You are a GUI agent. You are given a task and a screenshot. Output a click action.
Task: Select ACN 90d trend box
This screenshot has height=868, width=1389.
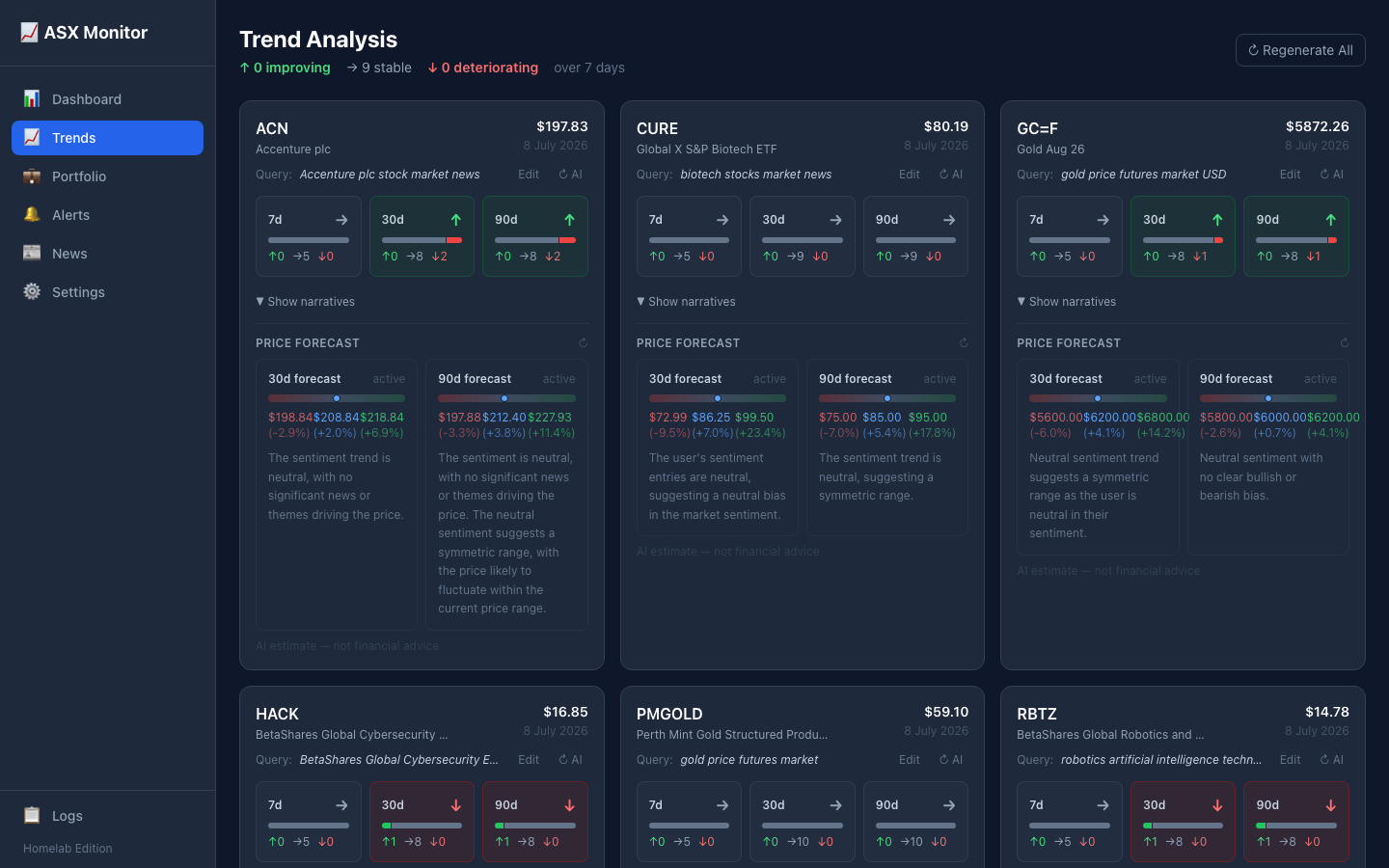535,236
